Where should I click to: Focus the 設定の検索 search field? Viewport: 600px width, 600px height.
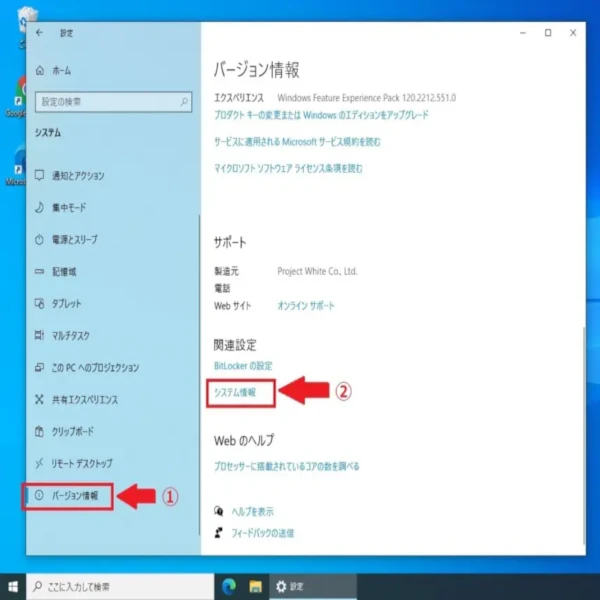coord(113,102)
